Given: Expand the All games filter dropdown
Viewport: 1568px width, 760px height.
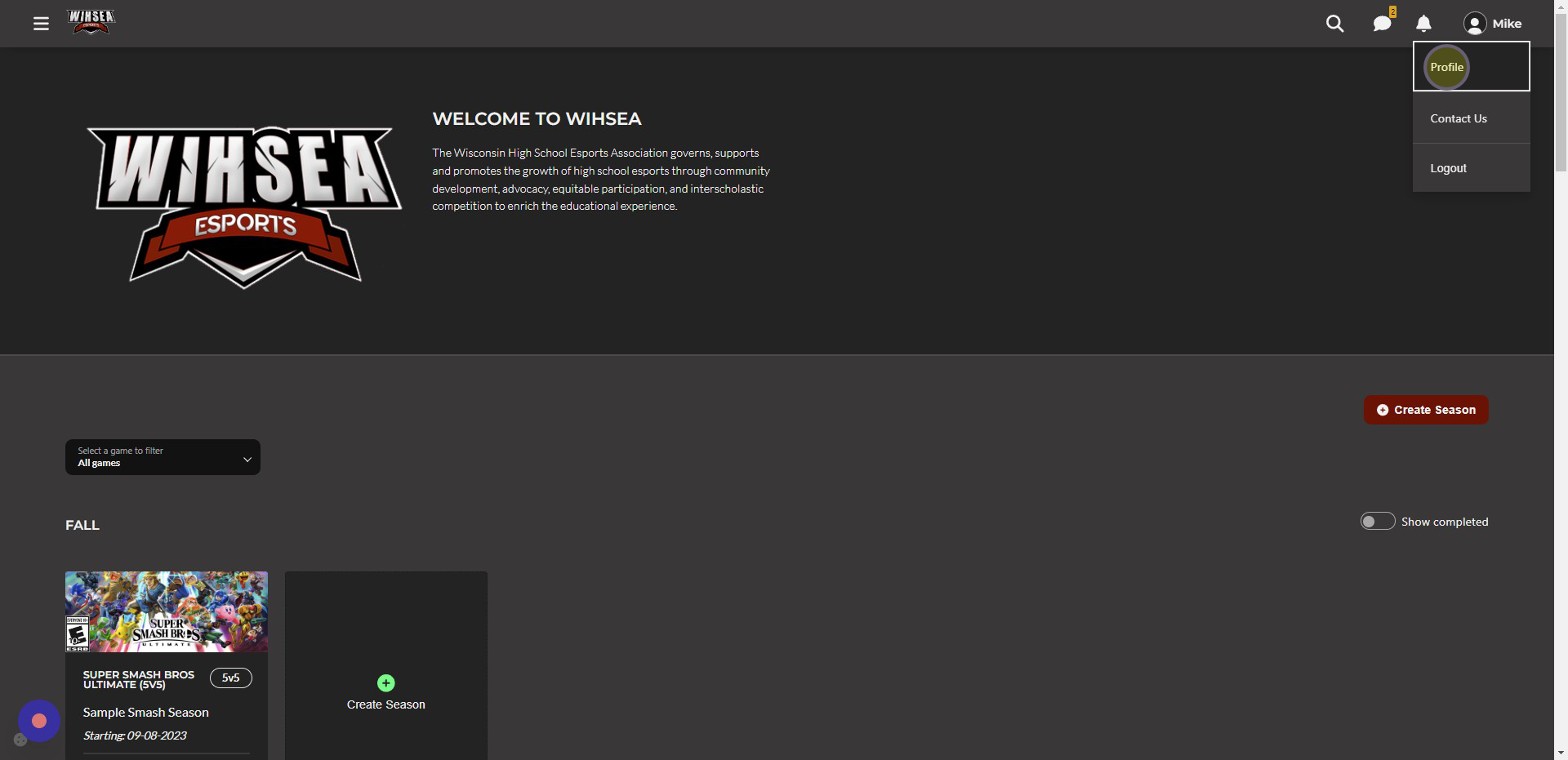Looking at the screenshot, I should click(163, 457).
